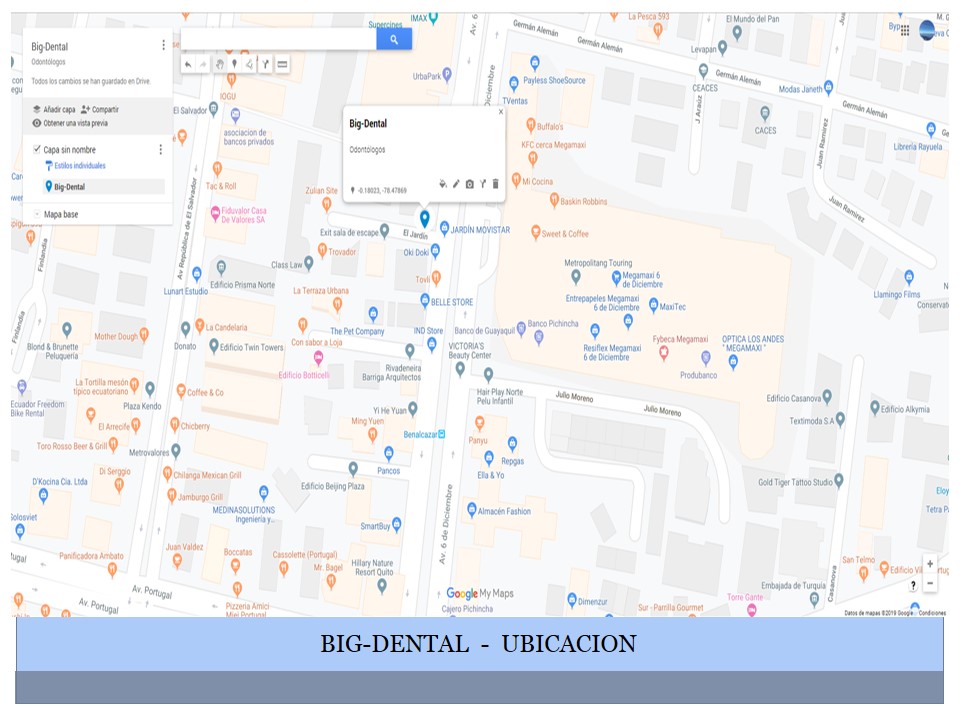This screenshot has height=720, width=960.
Task: Expand the Mapa base section
Action: click(x=37, y=214)
